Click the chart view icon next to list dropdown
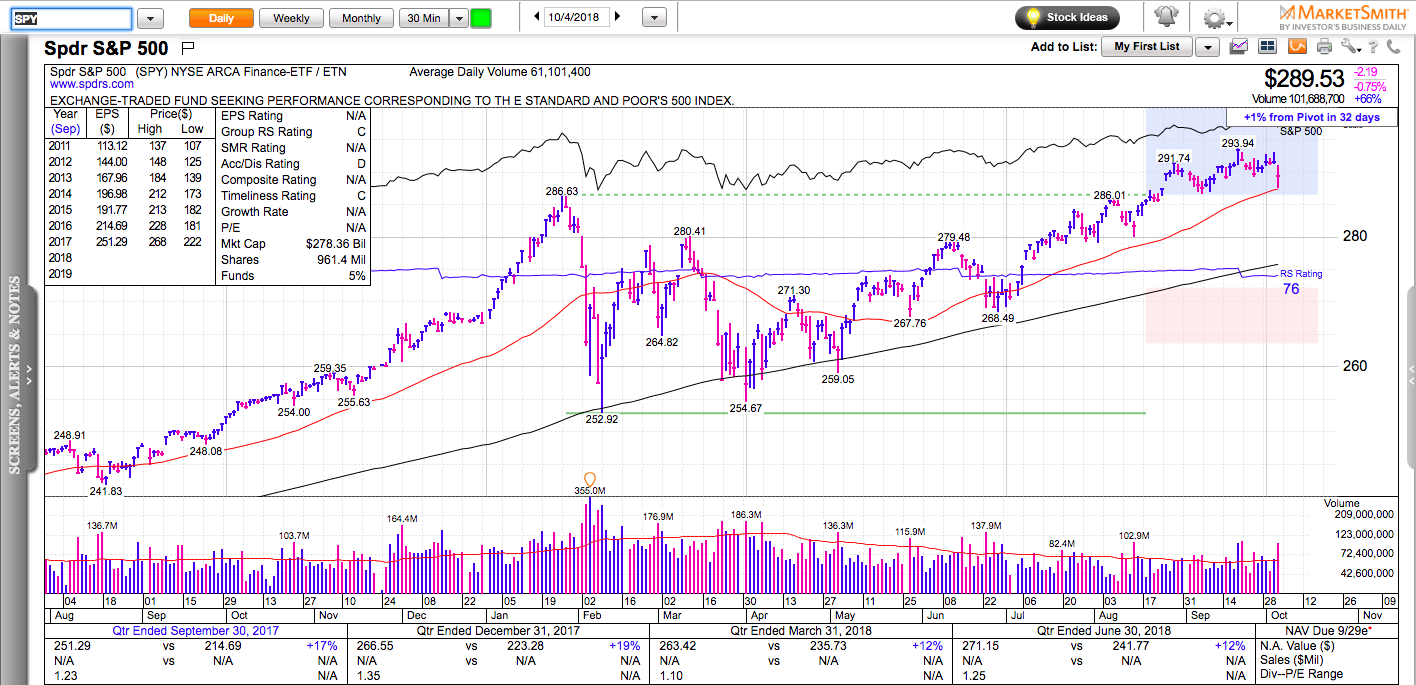Image resolution: width=1416 pixels, height=685 pixels. [1239, 46]
